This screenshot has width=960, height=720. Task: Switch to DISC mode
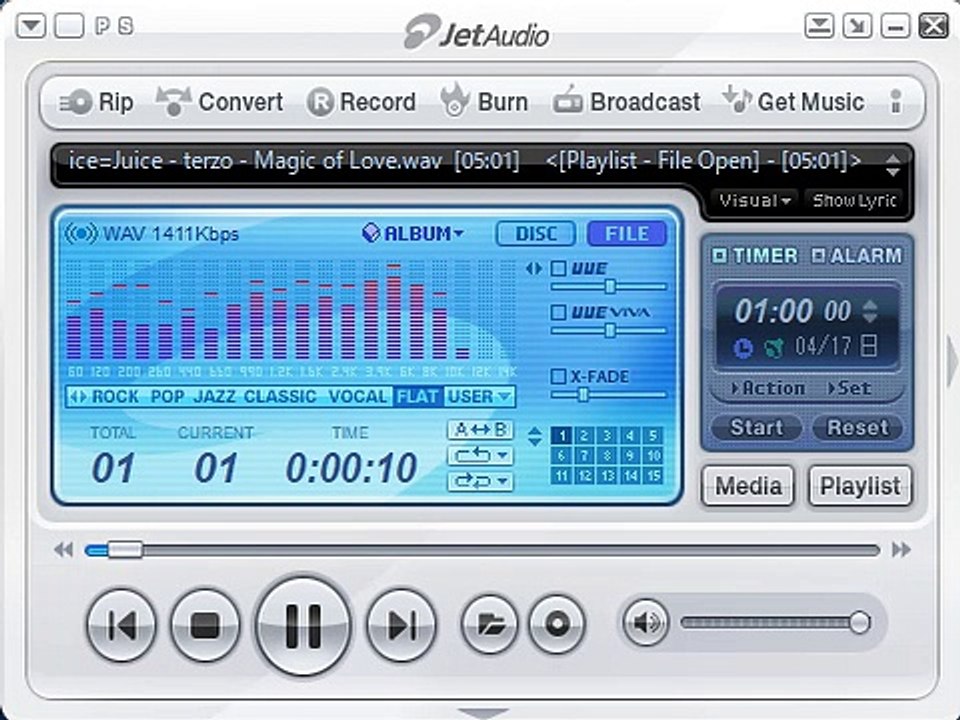coord(536,233)
